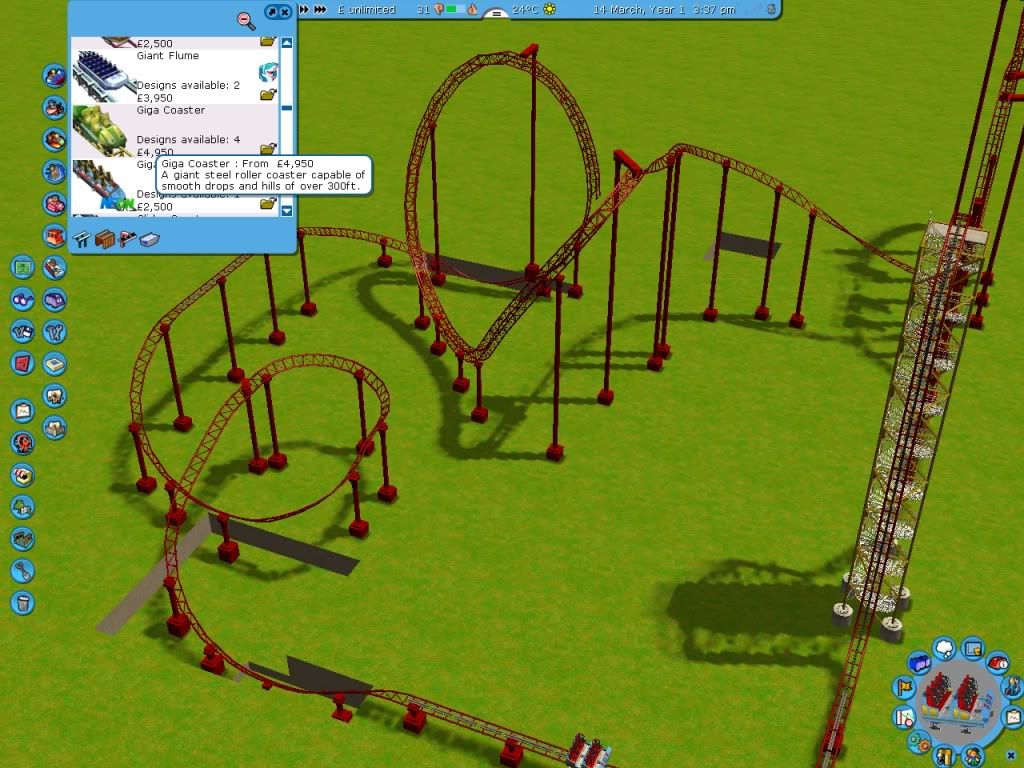Toggle the pin button on the ride list panel
Image resolution: width=1024 pixels, height=768 pixels.
point(272,12)
